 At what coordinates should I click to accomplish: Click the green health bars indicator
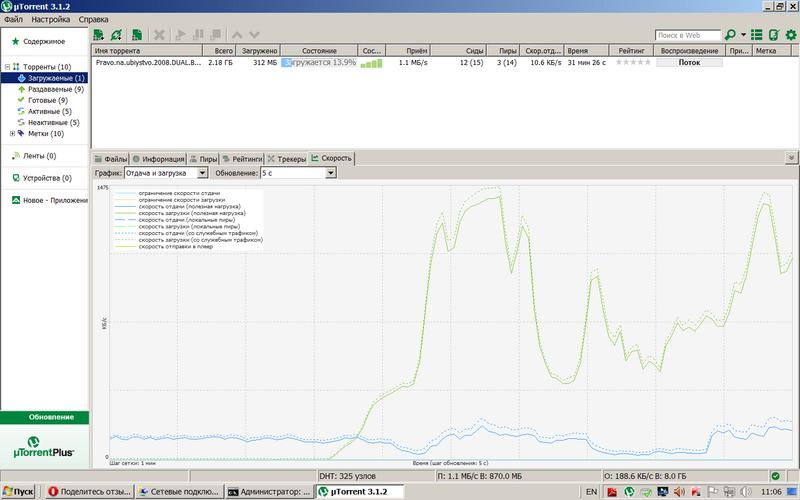(371, 63)
